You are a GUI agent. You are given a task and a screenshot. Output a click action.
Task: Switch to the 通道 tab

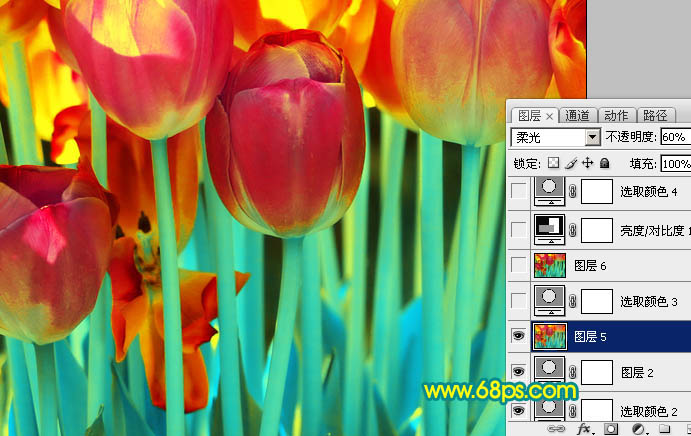click(577, 115)
